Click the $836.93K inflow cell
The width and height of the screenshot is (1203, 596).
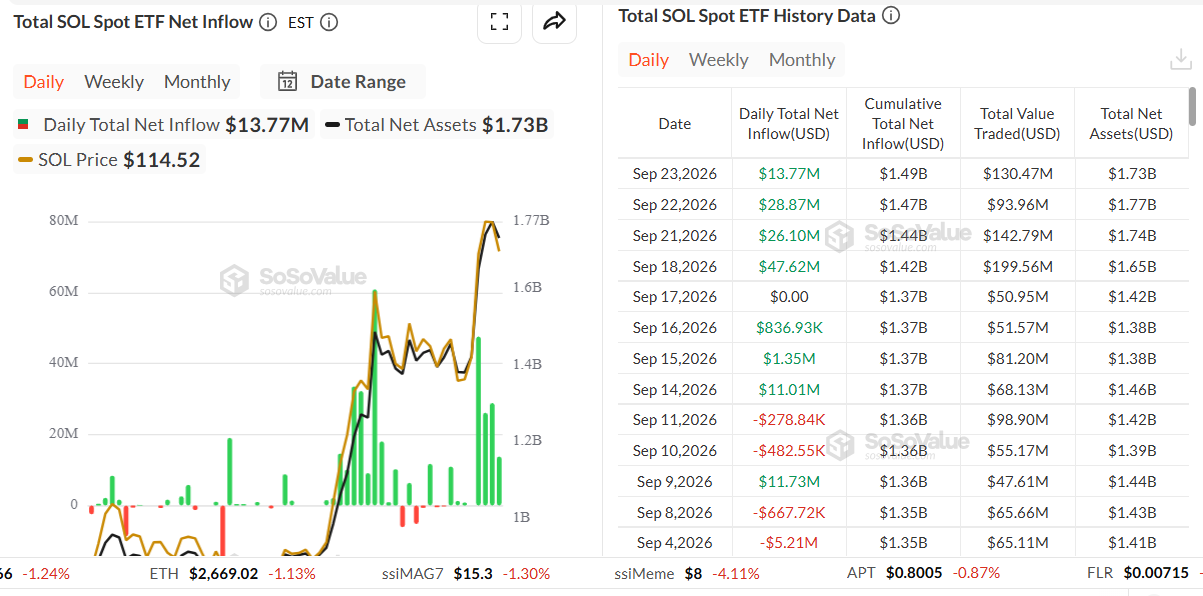click(790, 328)
